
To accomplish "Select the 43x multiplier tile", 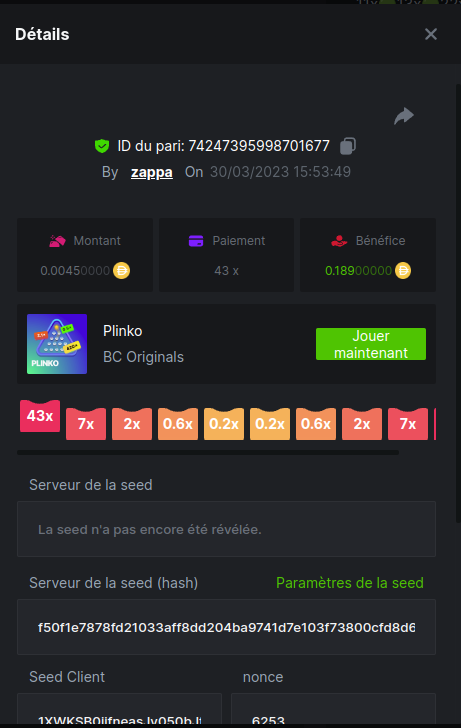I will tap(40, 416).
